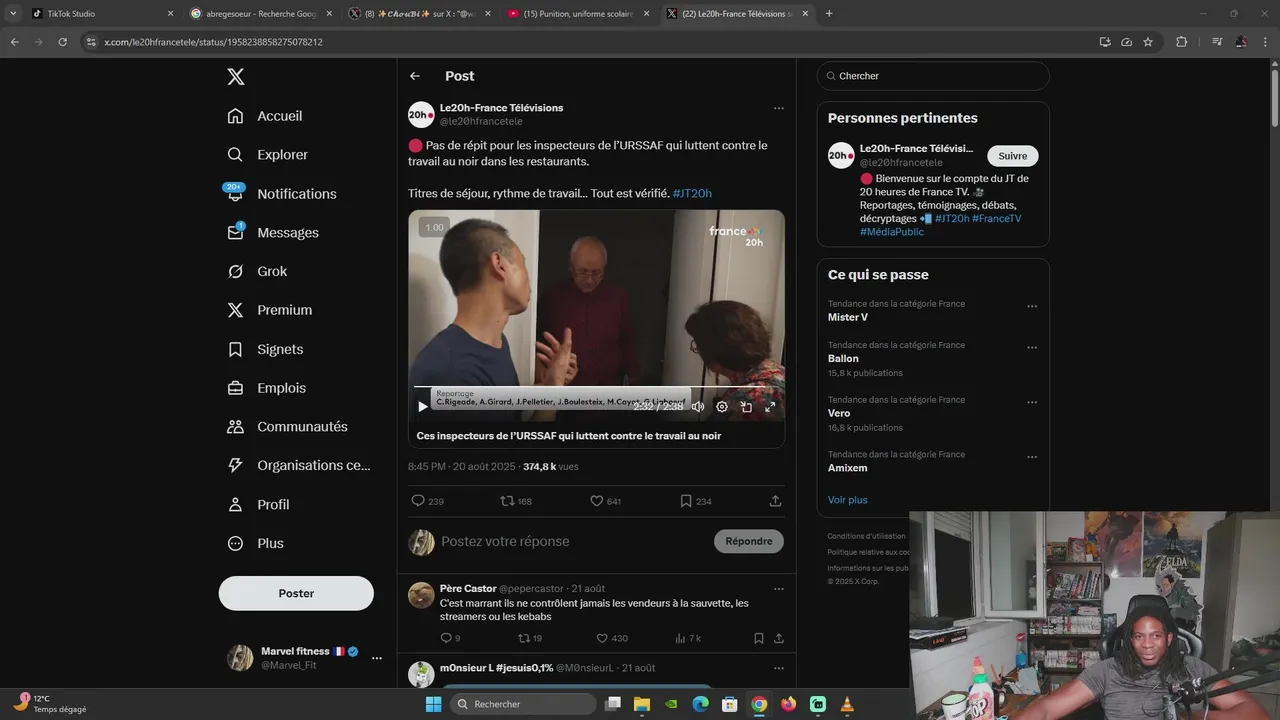
Task: Reply to the Le20h post (239)
Action: [427, 501]
